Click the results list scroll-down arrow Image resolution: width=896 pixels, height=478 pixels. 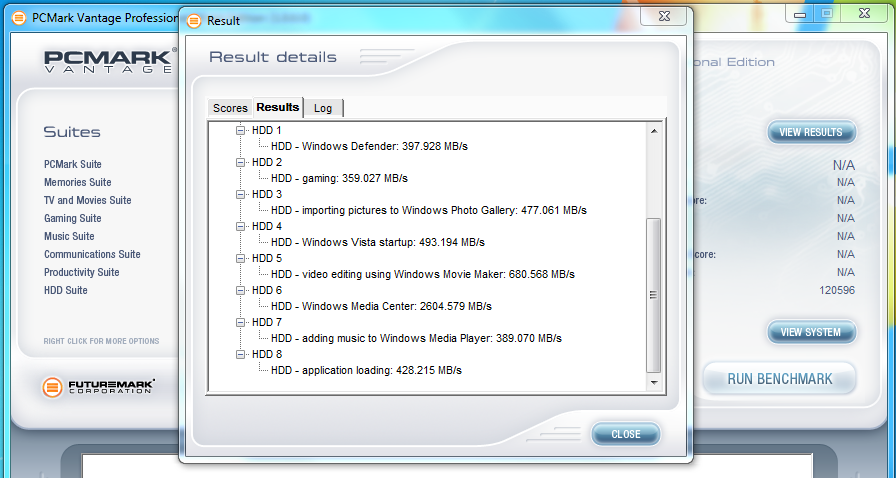point(654,383)
